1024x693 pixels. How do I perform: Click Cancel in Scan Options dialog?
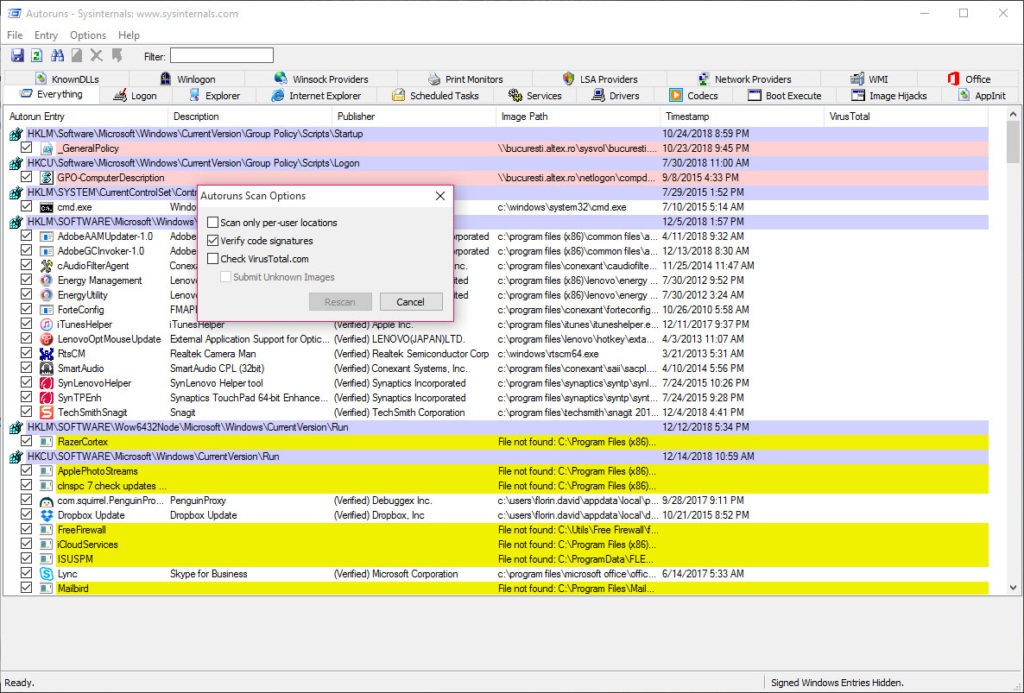tap(410, 302)
